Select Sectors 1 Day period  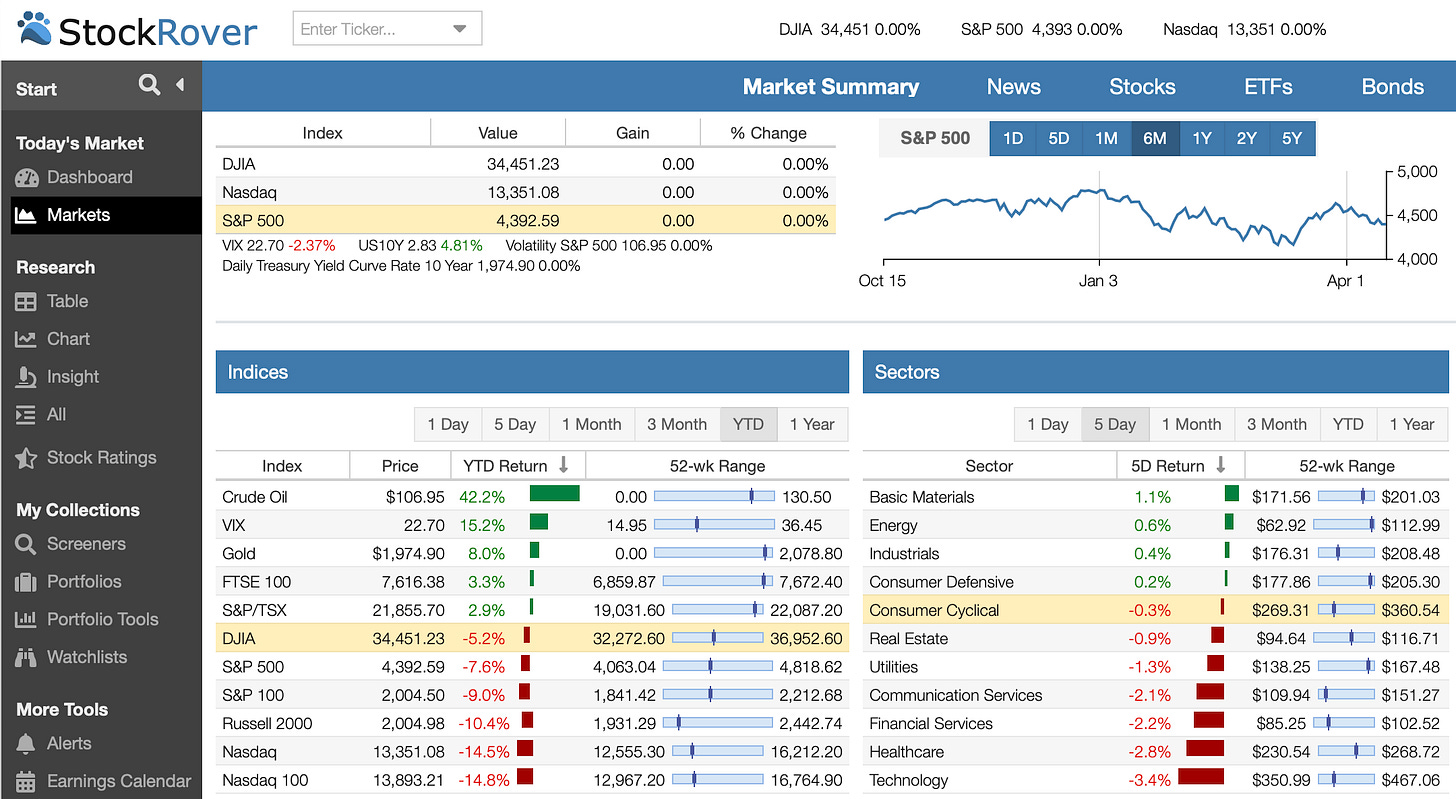[1048, 424]
